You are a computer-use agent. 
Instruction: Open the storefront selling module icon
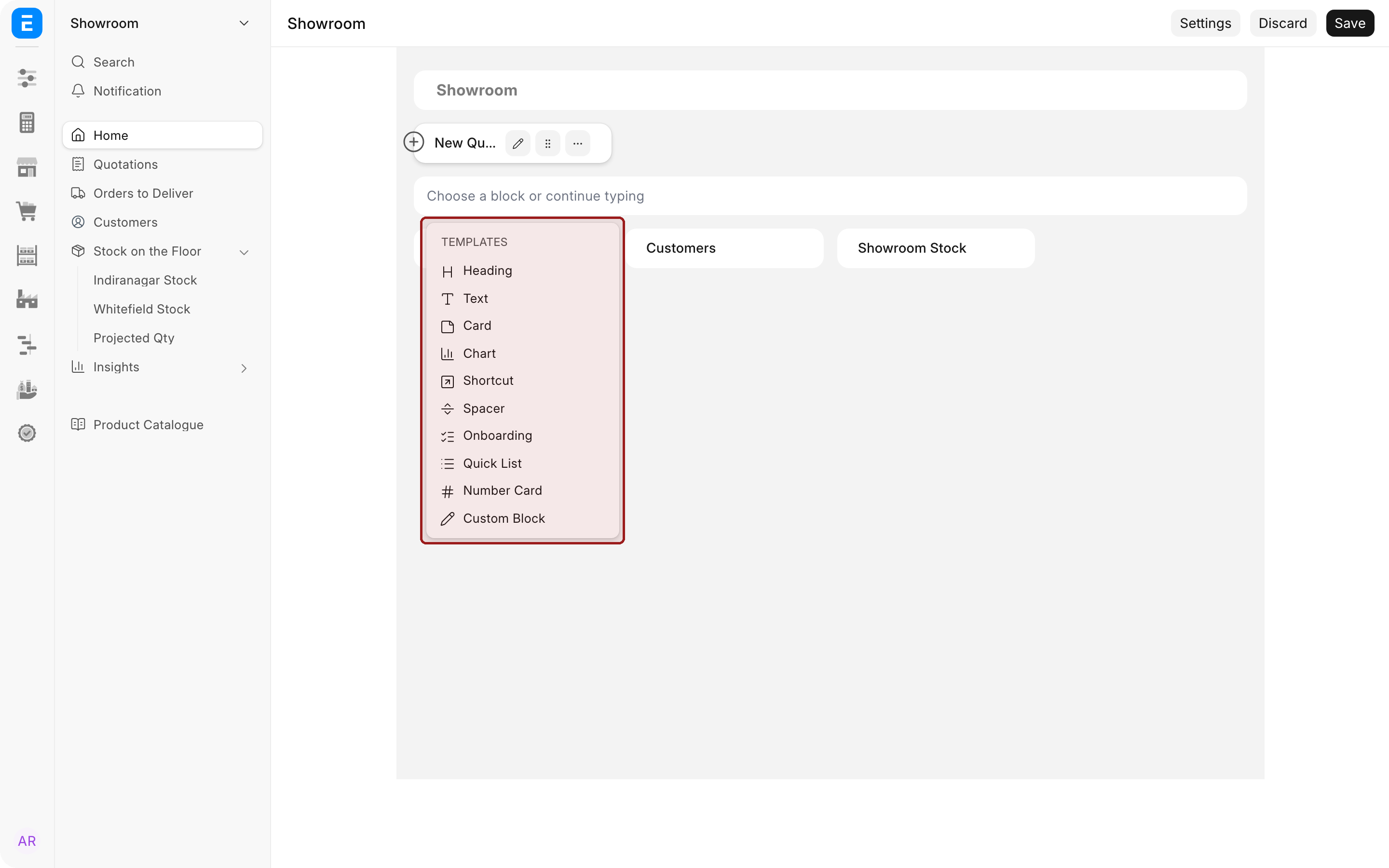27,167
